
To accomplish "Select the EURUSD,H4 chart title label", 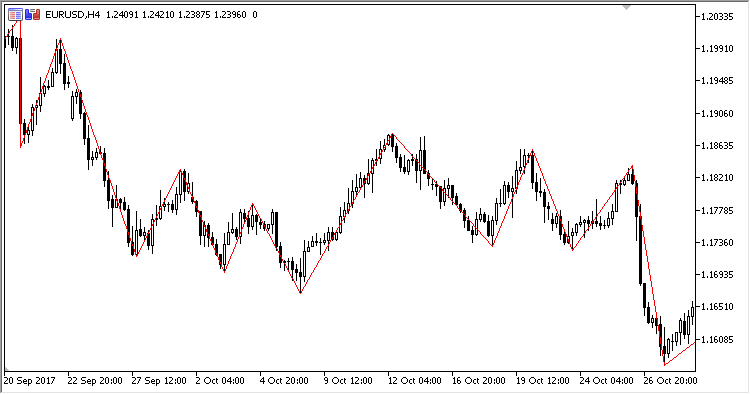I will click(73, 15).
